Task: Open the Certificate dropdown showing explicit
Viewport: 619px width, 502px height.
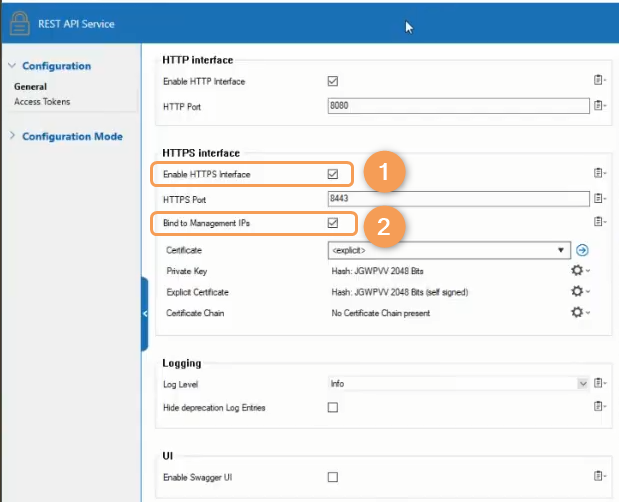Action: pos(448,250)
